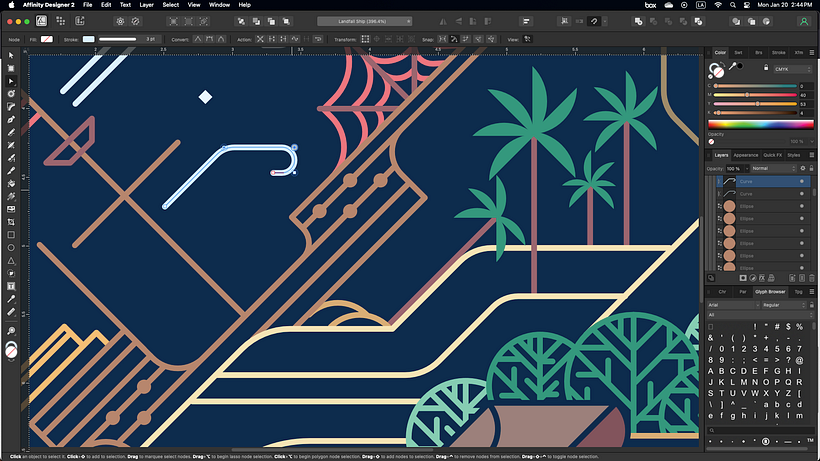
Task: Click the Fill color swatch in context toolbar
Action: point(46,39)
